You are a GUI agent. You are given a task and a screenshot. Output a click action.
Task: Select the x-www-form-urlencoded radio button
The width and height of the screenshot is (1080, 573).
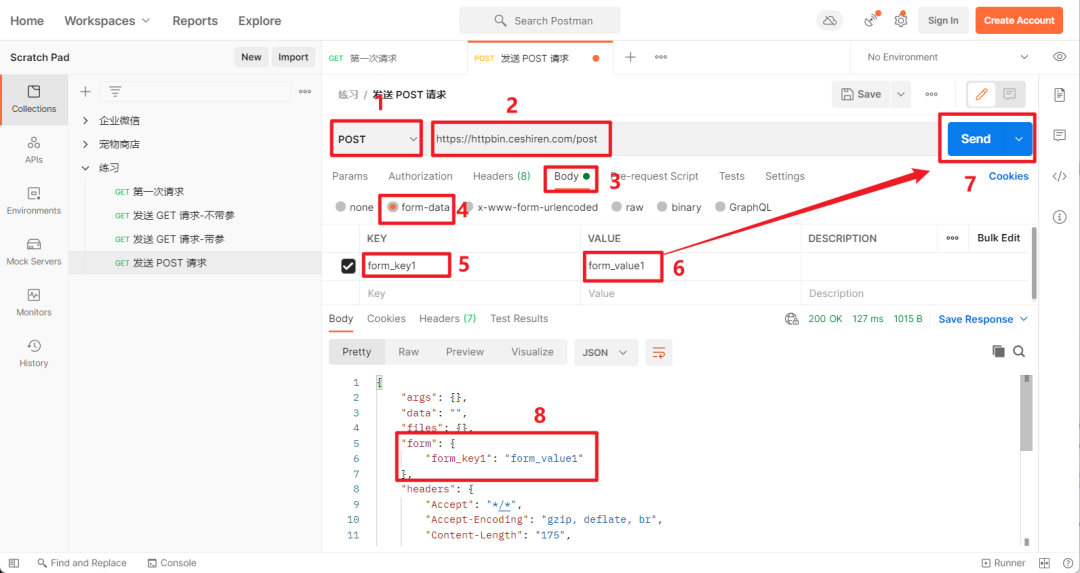click(468, 207)
